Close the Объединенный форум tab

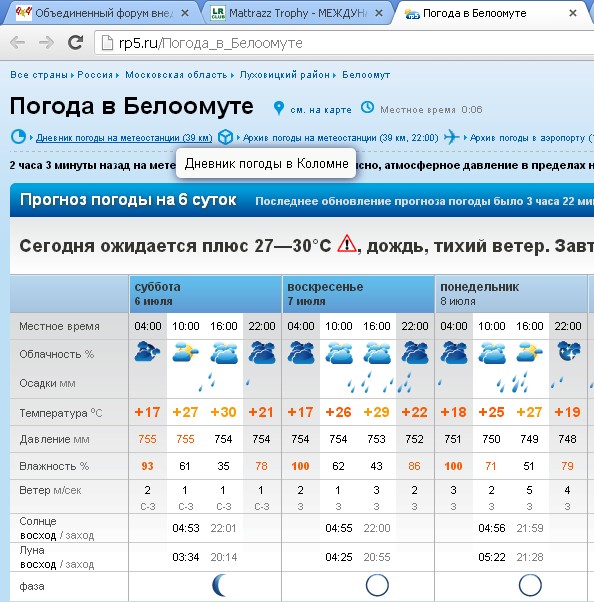coord(185,13)
